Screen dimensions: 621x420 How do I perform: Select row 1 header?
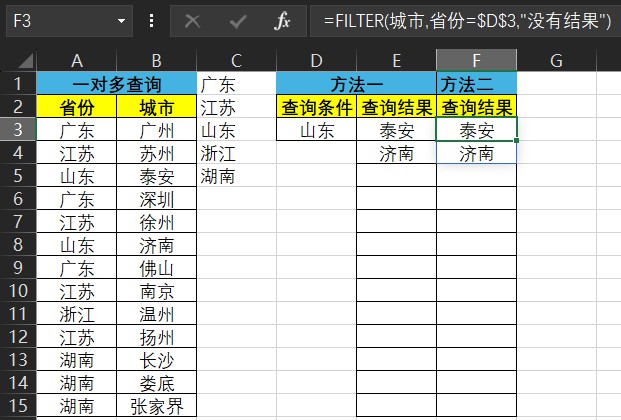point(17,84)
